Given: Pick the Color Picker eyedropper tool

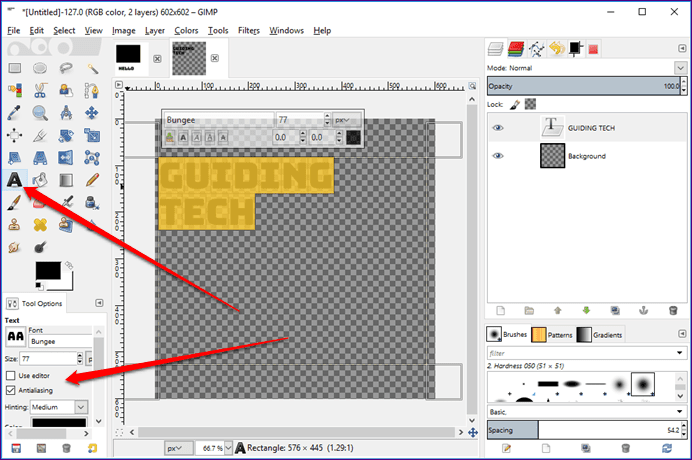Looking at the screenshot, I should tap(15, 113).
